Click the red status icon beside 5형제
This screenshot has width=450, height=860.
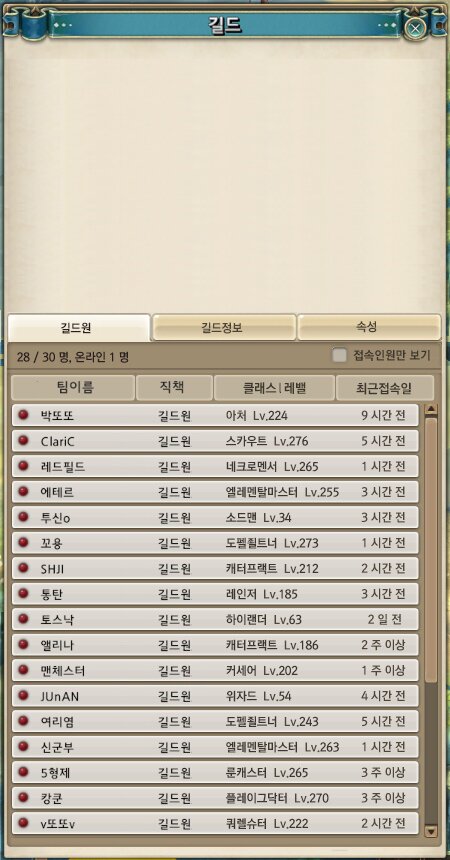coord(23,772)
